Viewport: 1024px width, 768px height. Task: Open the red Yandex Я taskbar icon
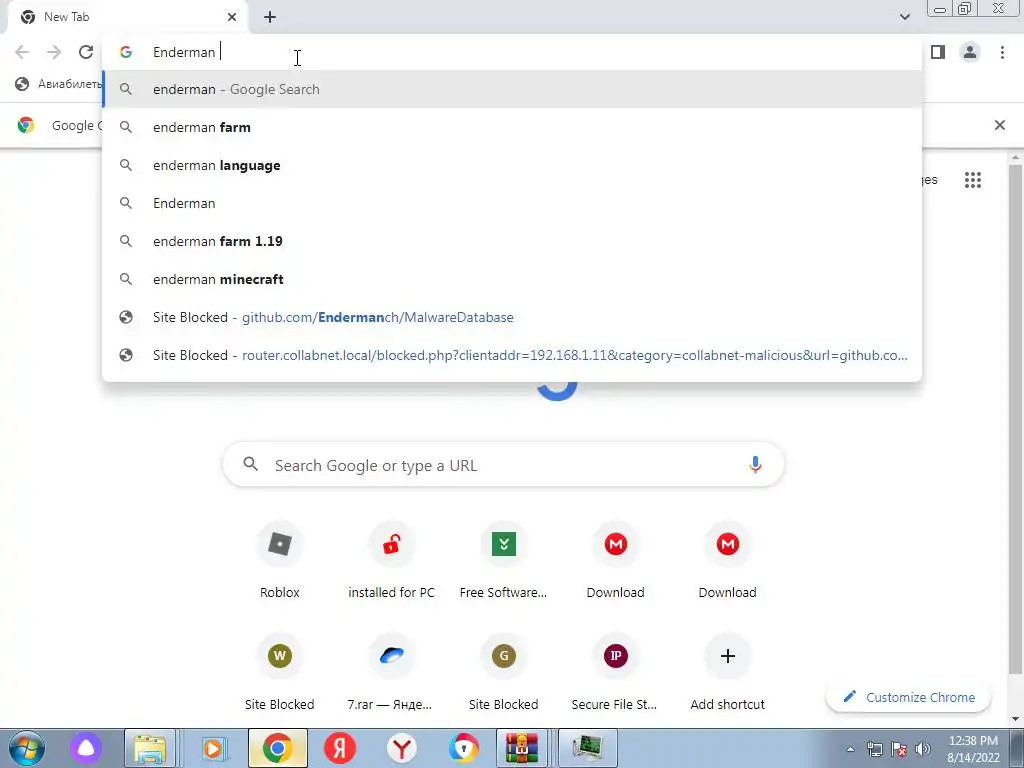(x=340, y=748)
